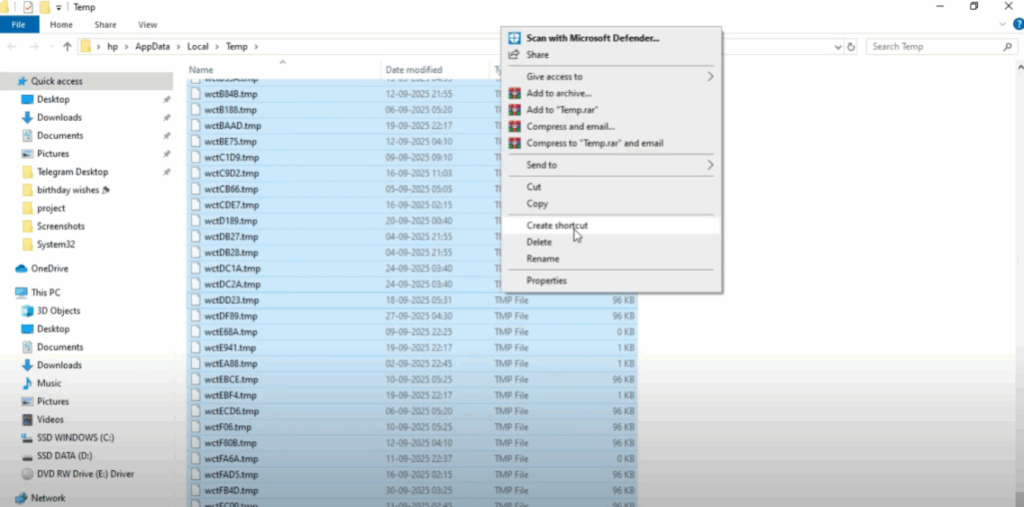Click the Up arrow navigation icon
This screenshot has width=1024, height=507.
pyautogui.click(x=67, y=46)
